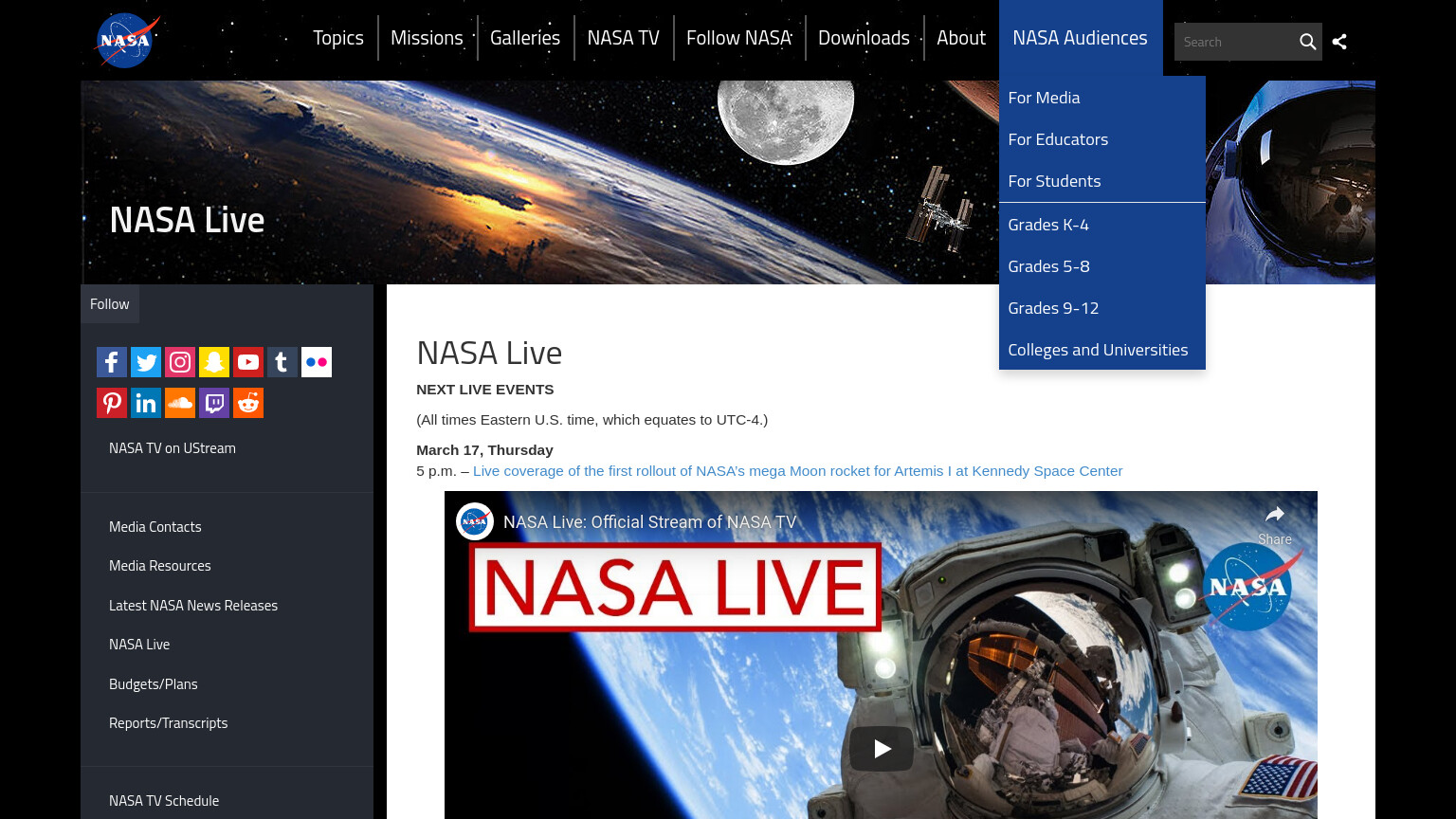Image resolution: width=1456 pixels, height=819 pixels.
Task: Click video title NASA Live: Official Stream
Action: pyautogui.click(x=650, y=522)
